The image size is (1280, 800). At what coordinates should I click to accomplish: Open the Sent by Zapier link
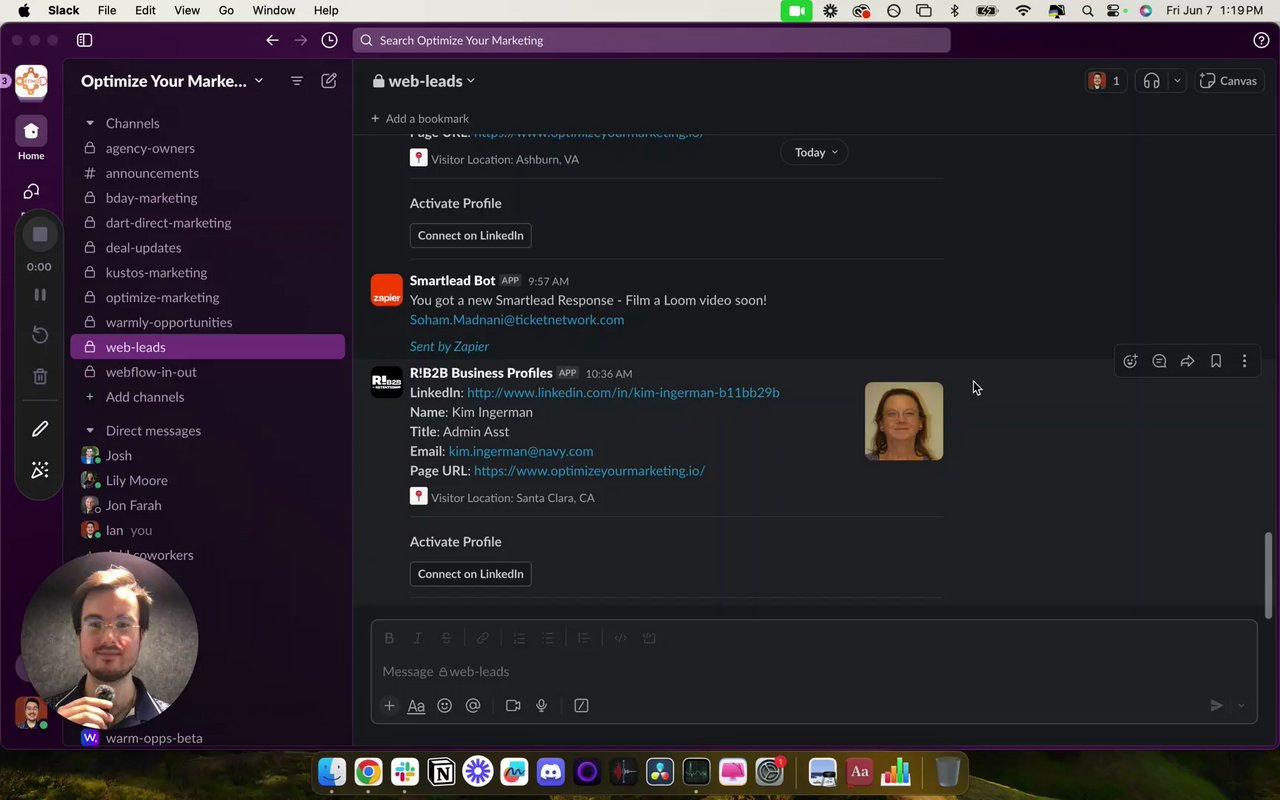click(449, 346)
